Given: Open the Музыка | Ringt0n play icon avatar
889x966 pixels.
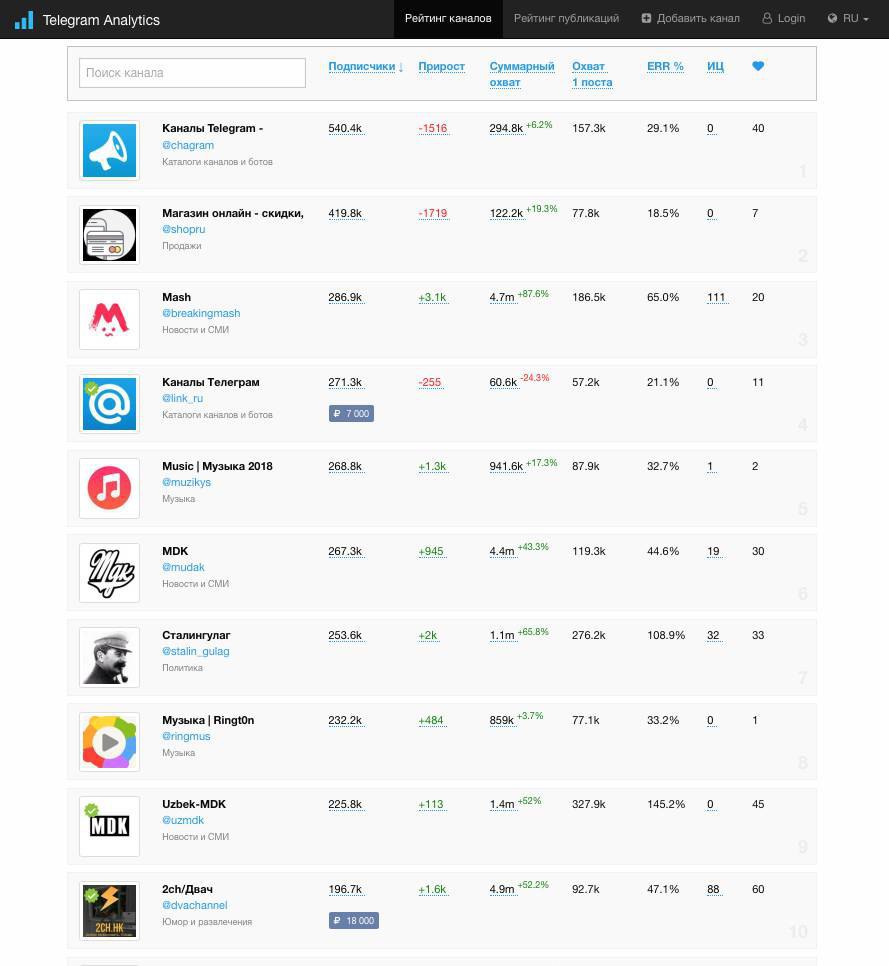Looking at the screenshot, I should [x=109, y=742].
